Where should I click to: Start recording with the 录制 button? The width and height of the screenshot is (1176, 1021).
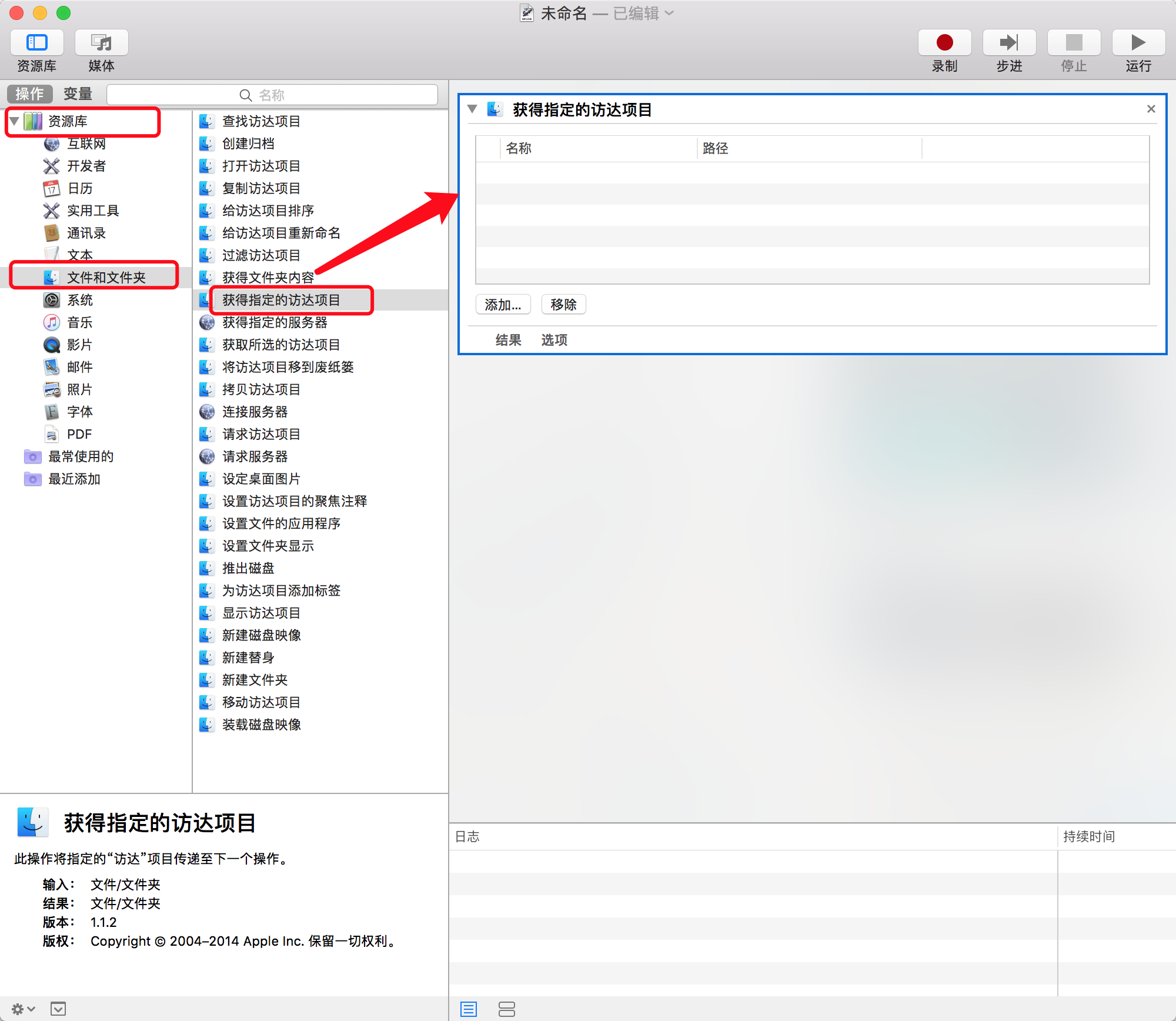pyautogui.click(x=944, y=43)
